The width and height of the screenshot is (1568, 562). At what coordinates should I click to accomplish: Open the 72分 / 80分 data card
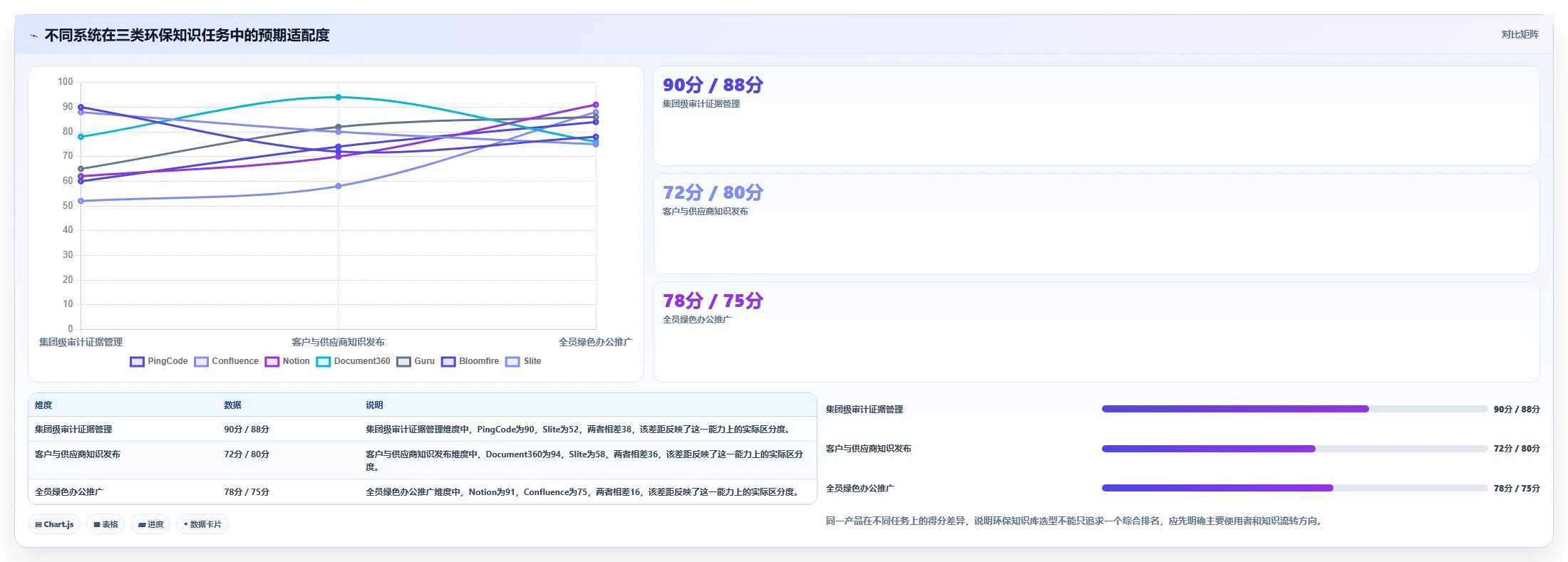coord(1096,224)
